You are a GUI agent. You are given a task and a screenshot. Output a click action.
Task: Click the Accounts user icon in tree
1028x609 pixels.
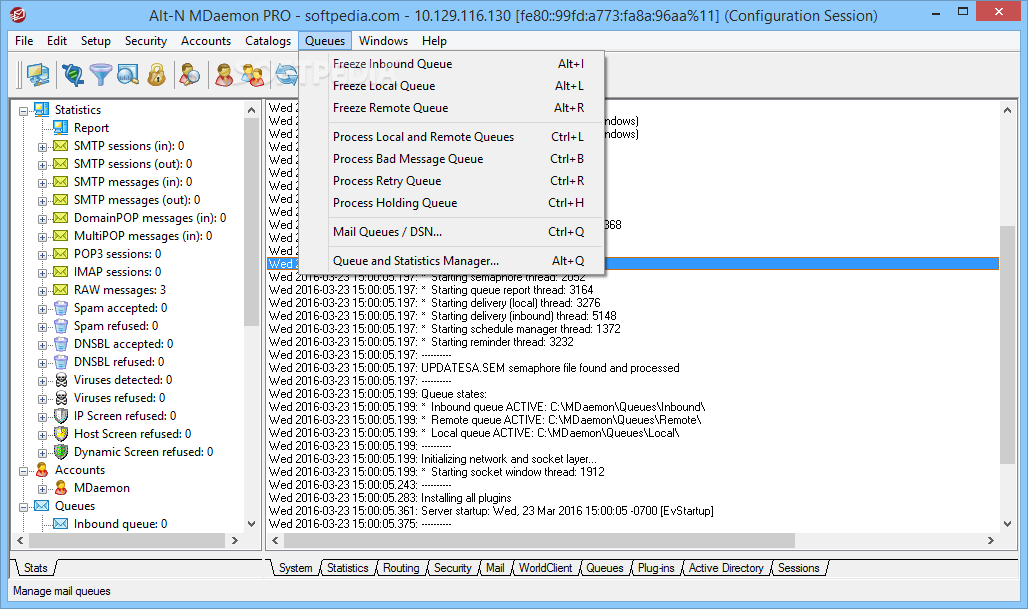click(42, 469)
